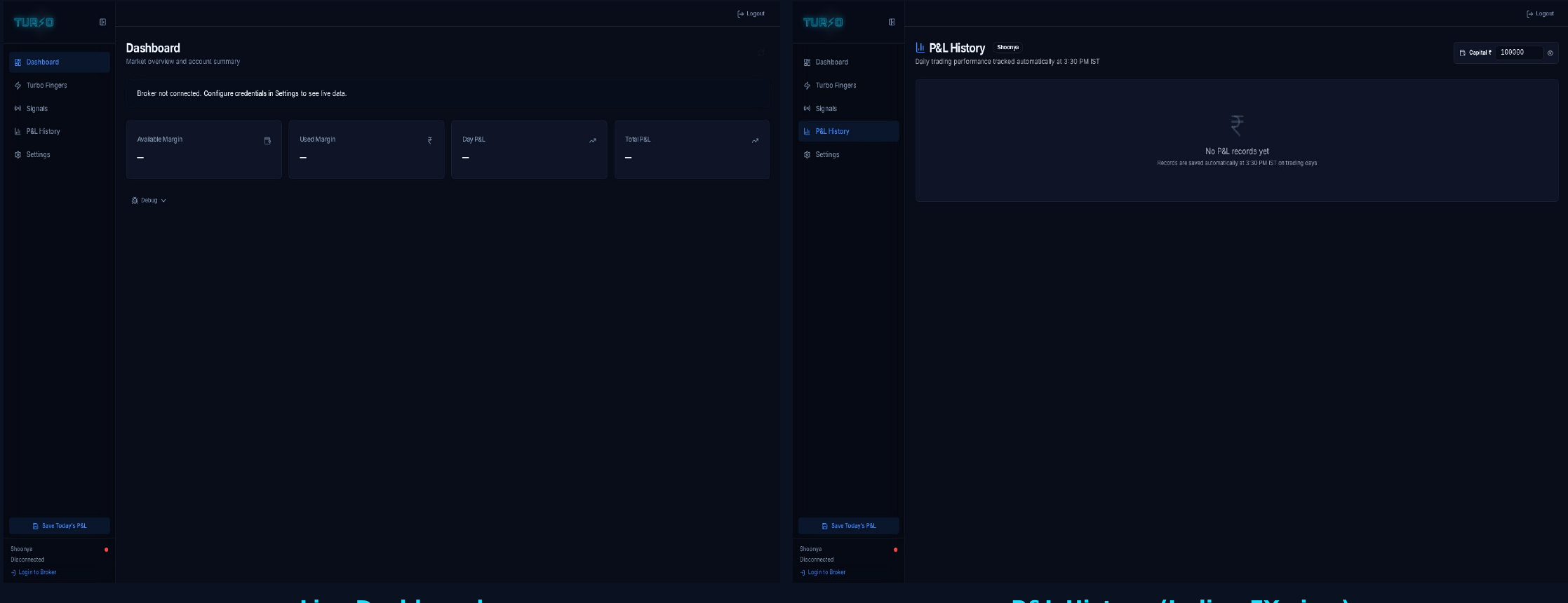Viewport: 1568px width, 603px height.
Task: Select Signals in the P&L History window sidebar
Action: [x=849, y=109]
